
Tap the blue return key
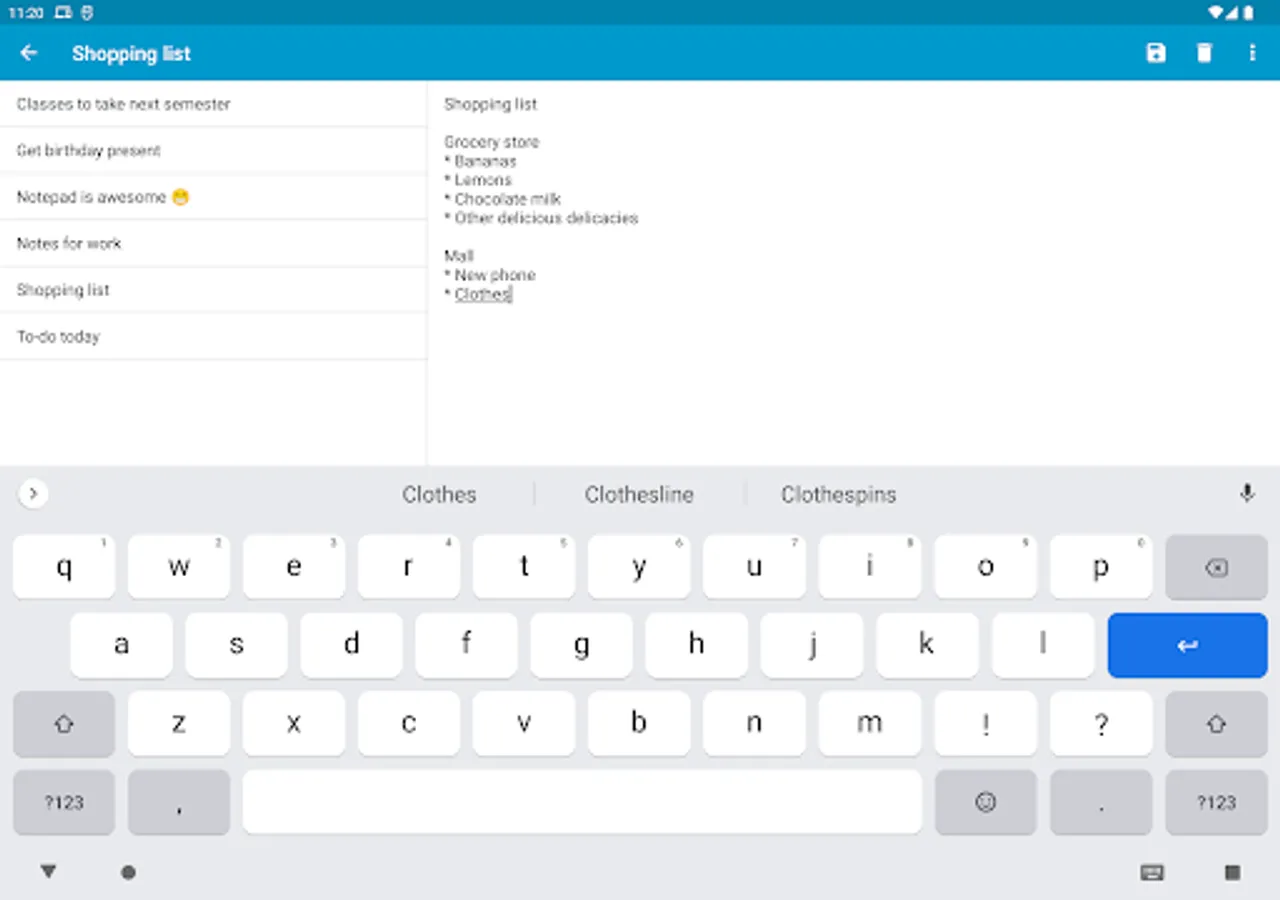coord(1187,645)
